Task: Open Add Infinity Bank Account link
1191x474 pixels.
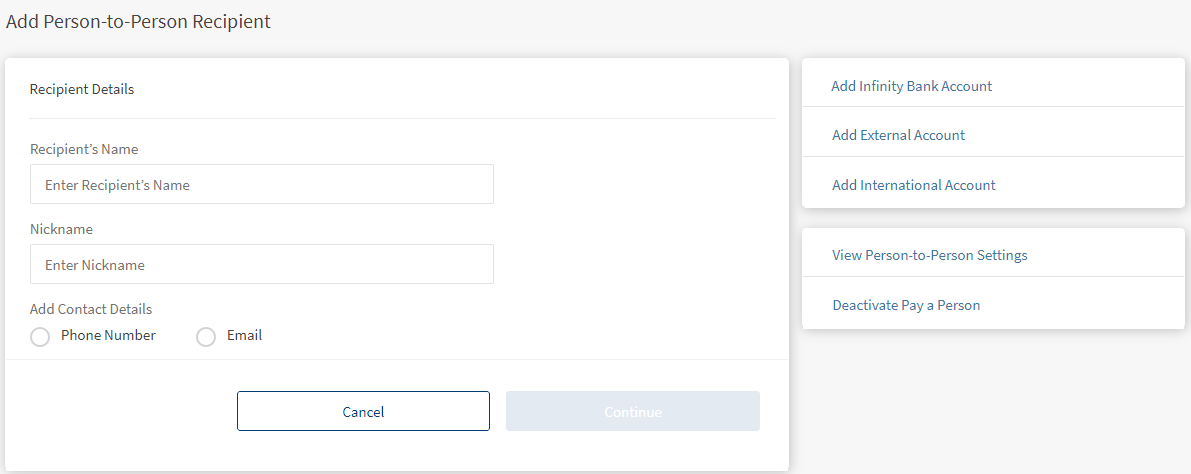Action: [x=911, y=86]
